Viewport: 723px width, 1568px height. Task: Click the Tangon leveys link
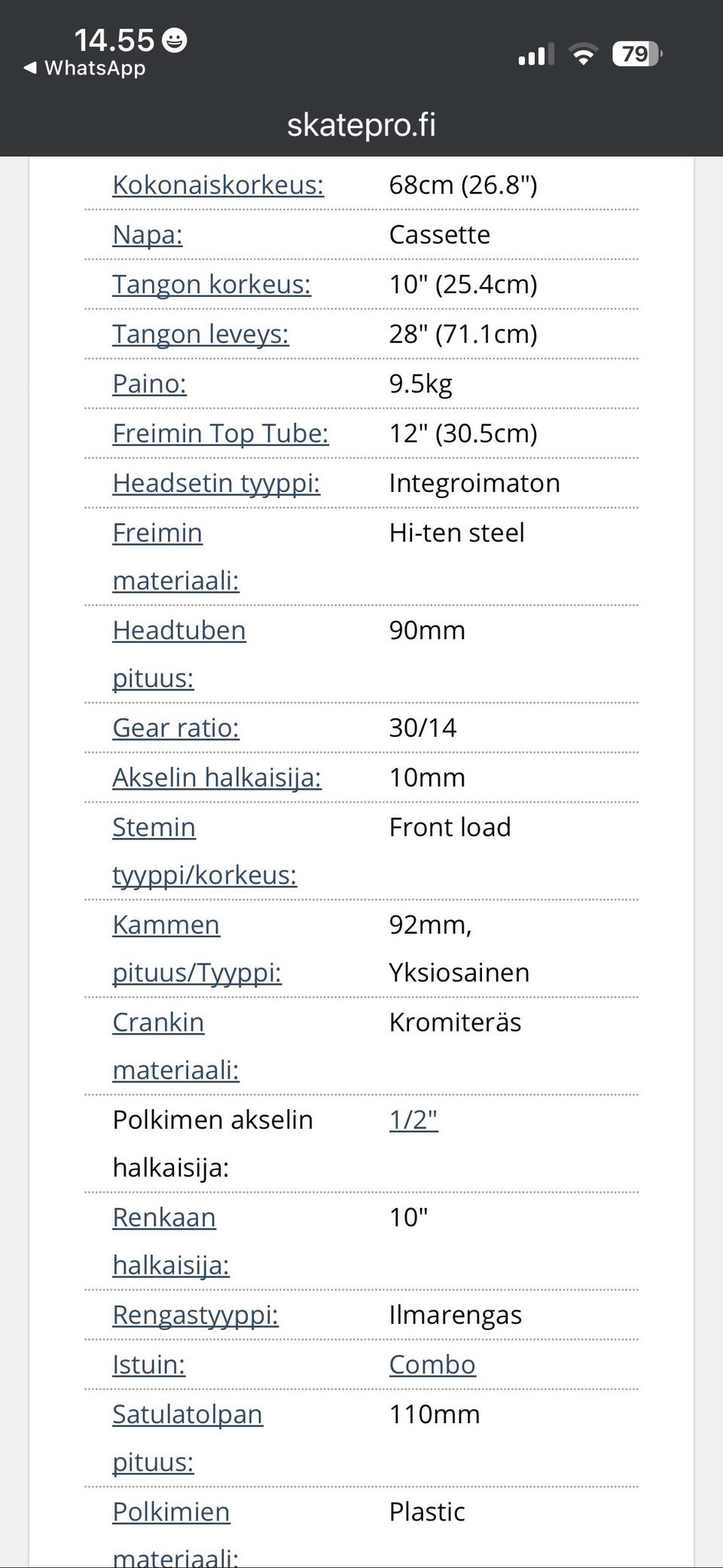[200, 334]
